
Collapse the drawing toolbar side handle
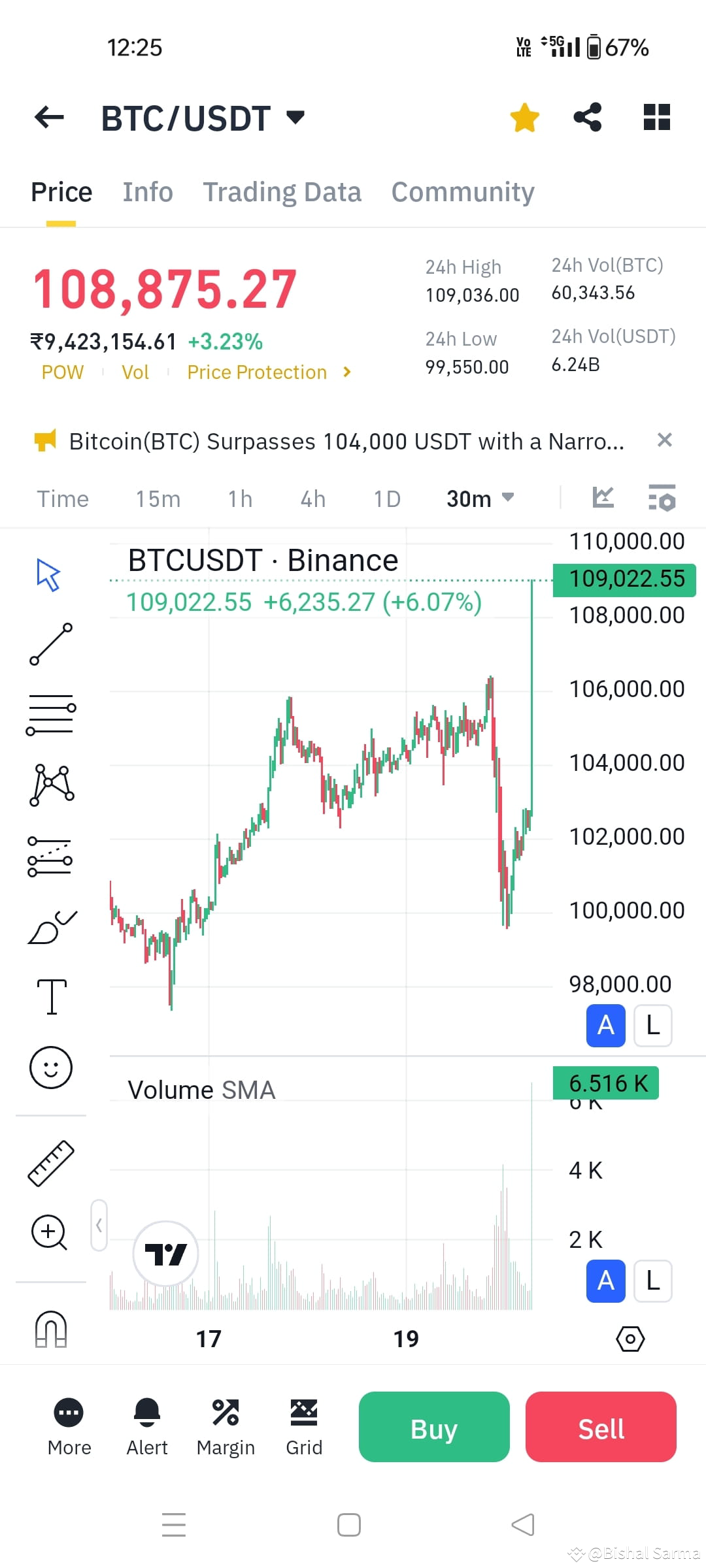pyautogui.click(x=99, y=1225)
